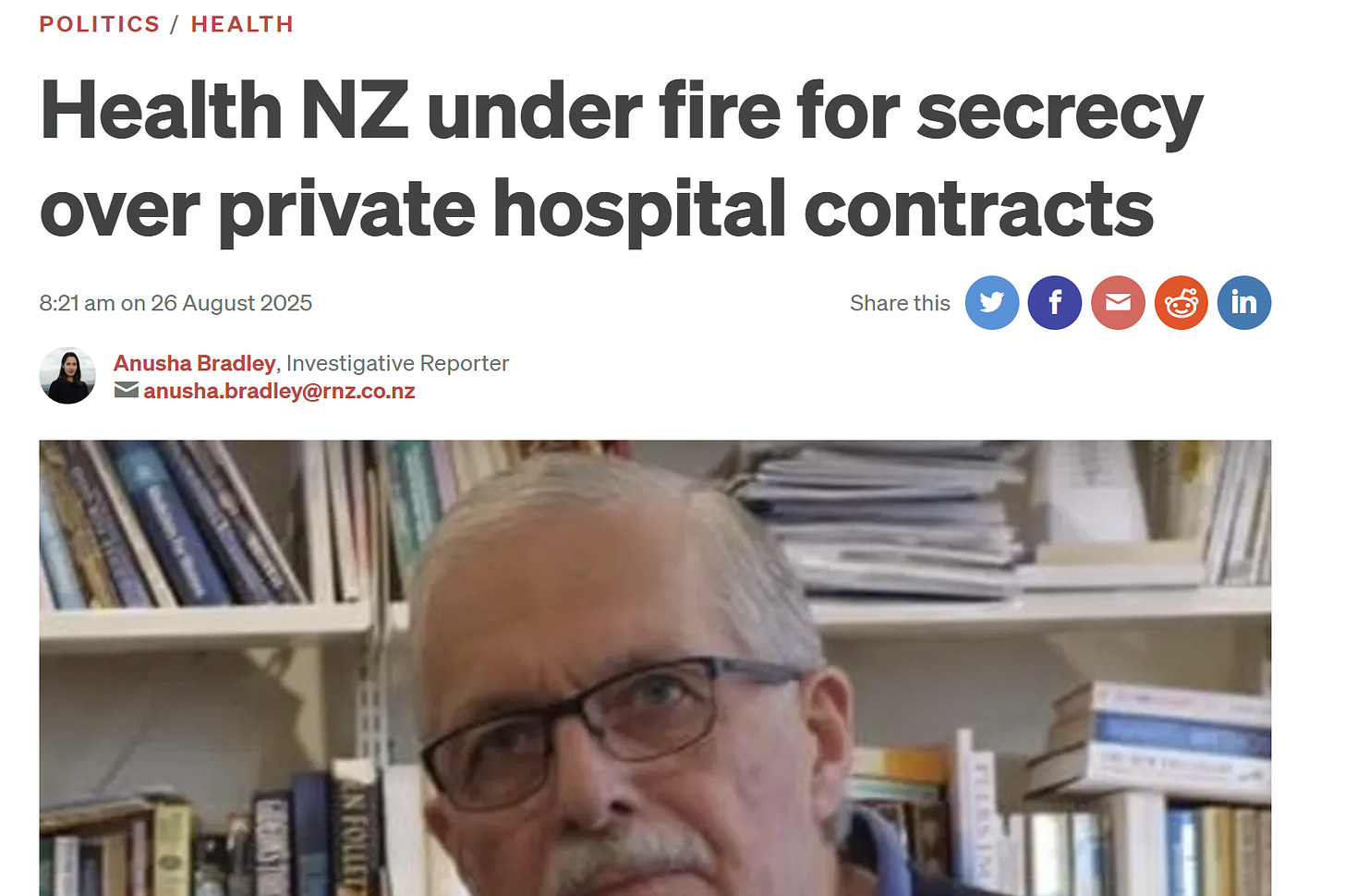Click the slash between POLITICS and HEALTH
This screenshot has width=1345, height=896.
click(176, 24)
